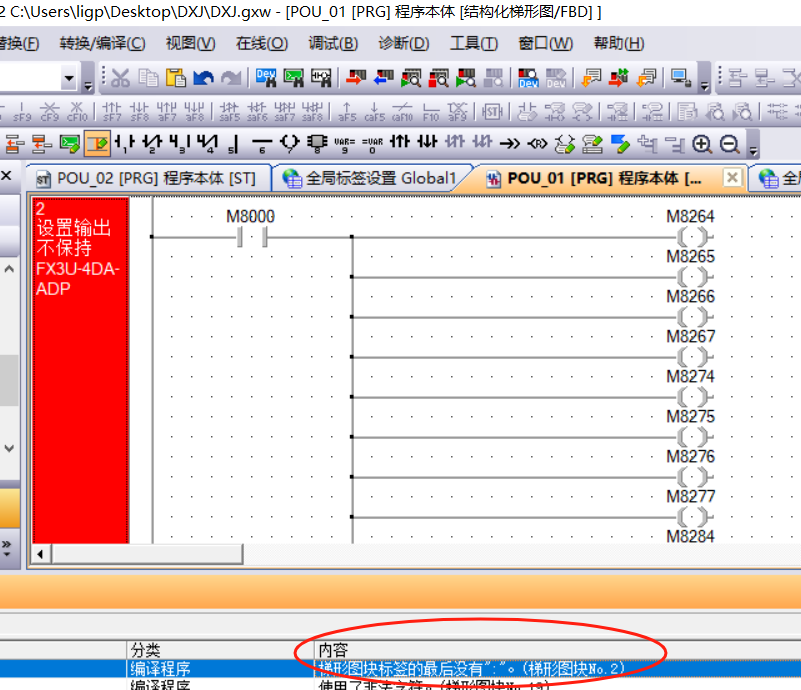Select the horizontal line tool numbered 6
801x690 pixels.
pyautogui.click(x=262, y=144)
